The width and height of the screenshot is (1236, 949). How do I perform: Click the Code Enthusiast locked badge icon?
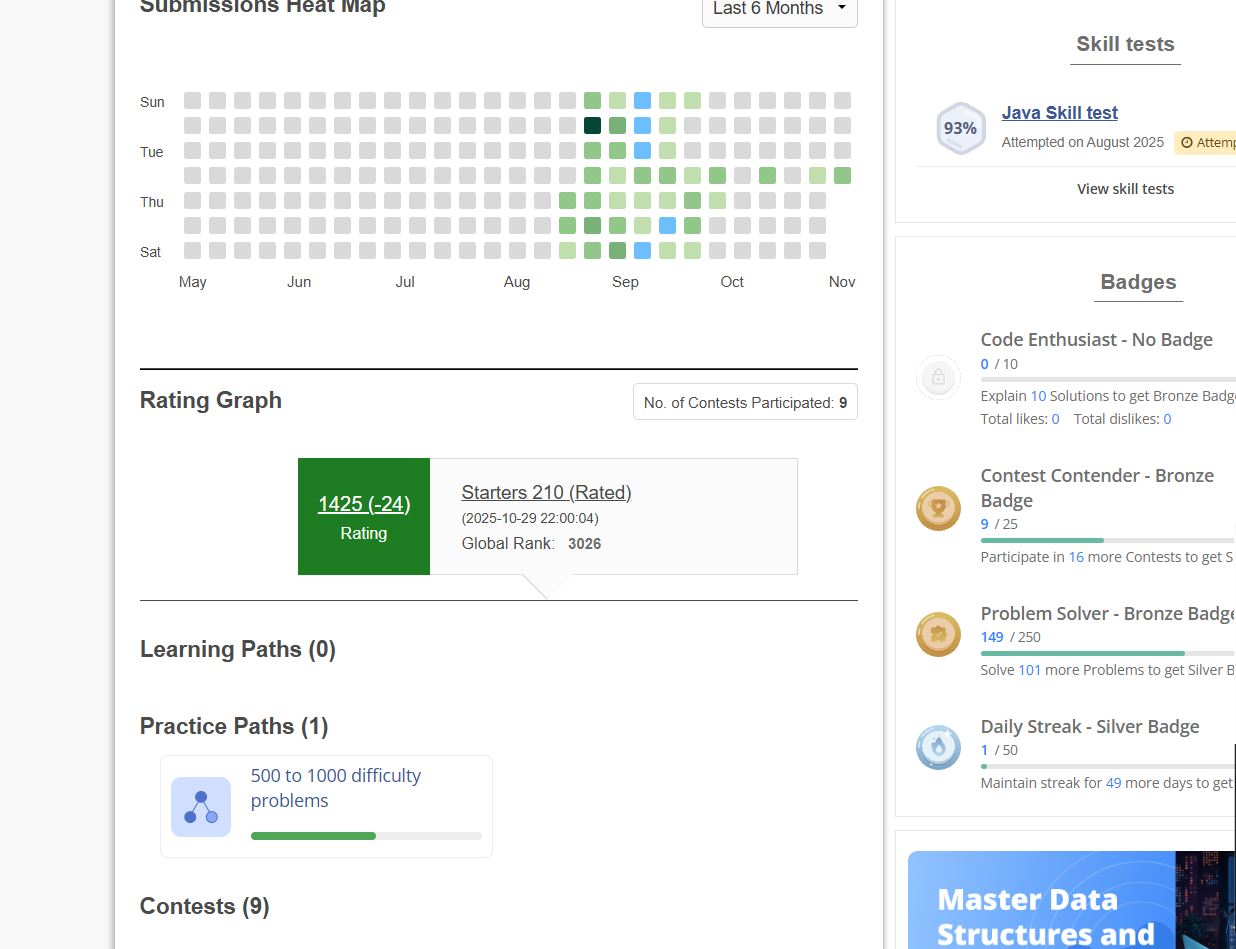tap(938, 377)
